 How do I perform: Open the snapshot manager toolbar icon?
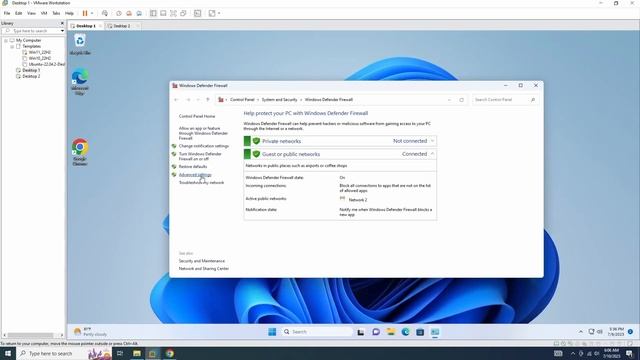(x=139, y=13)
